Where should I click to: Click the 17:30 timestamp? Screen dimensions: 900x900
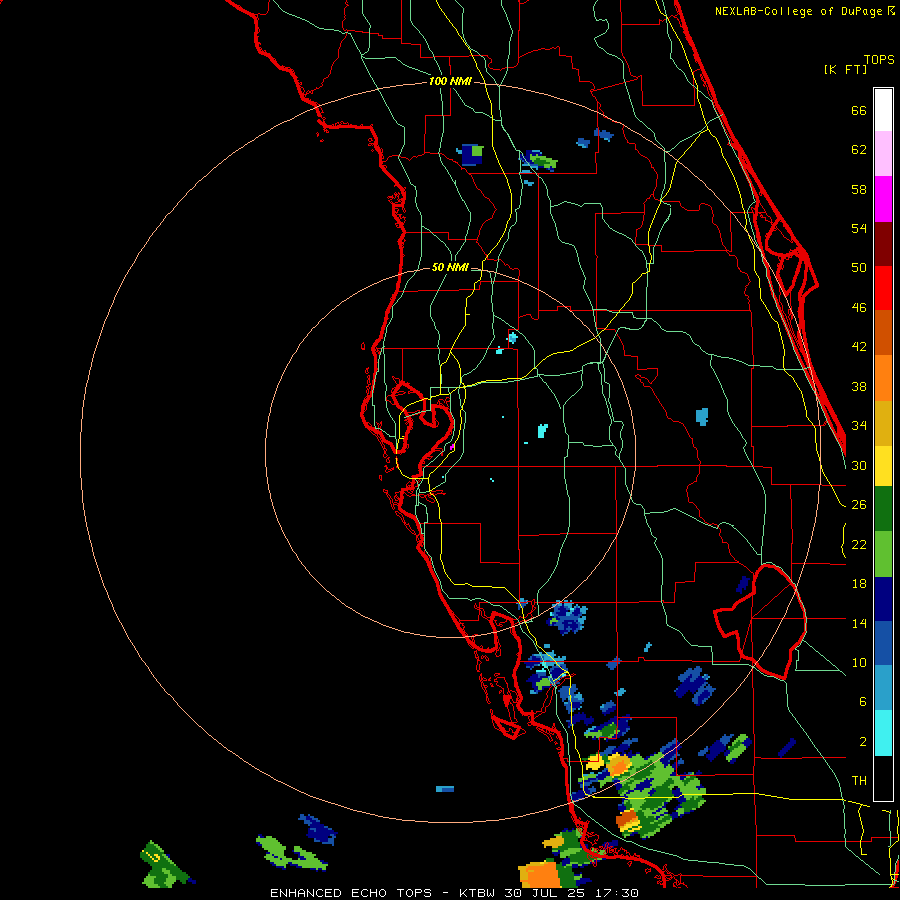pos(616,893)
